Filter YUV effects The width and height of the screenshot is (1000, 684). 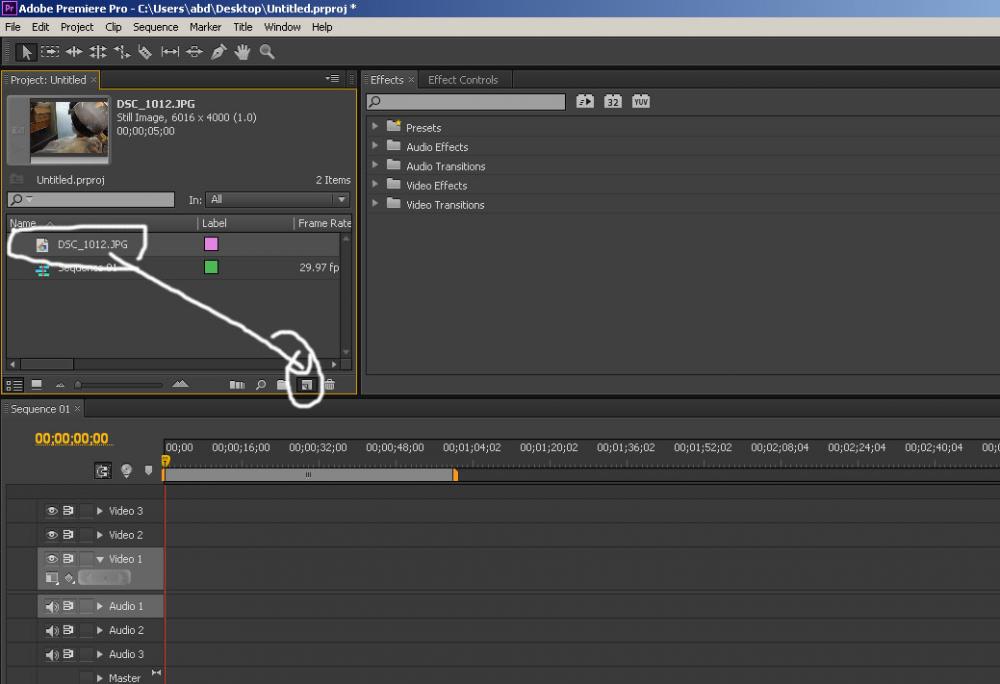pos(641,101)
